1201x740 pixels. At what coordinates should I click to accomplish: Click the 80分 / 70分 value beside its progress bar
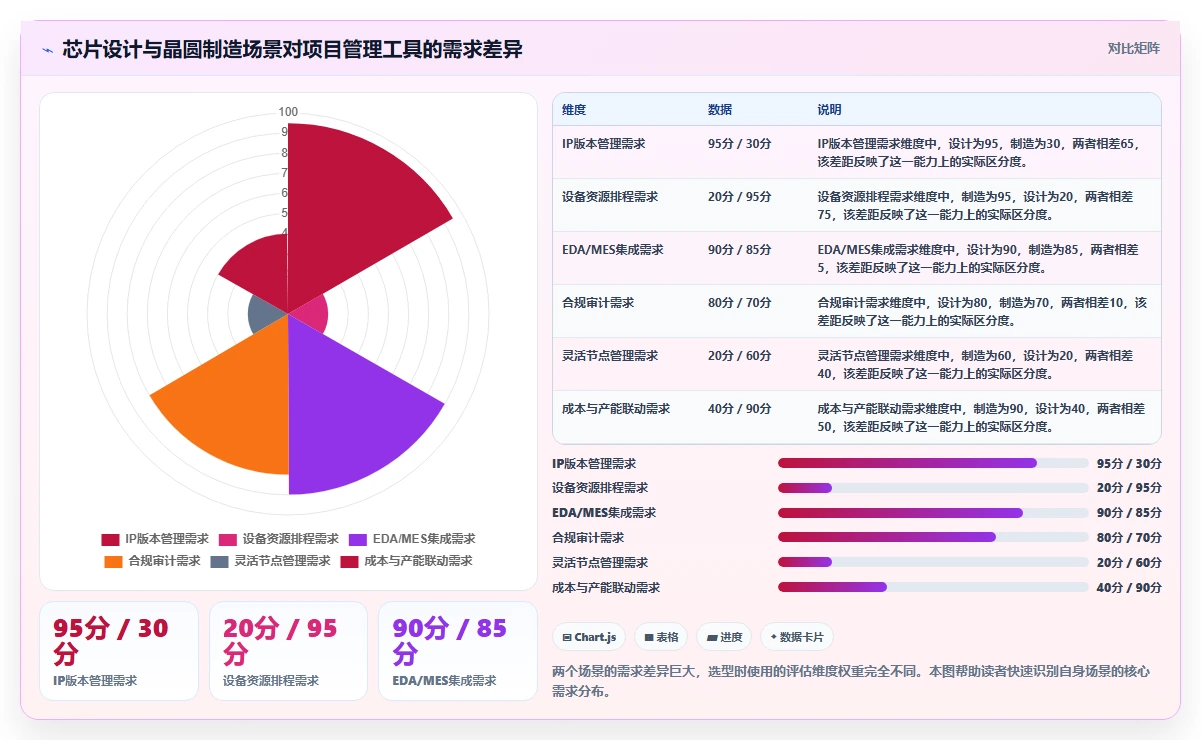click(x=1129, y=538)
